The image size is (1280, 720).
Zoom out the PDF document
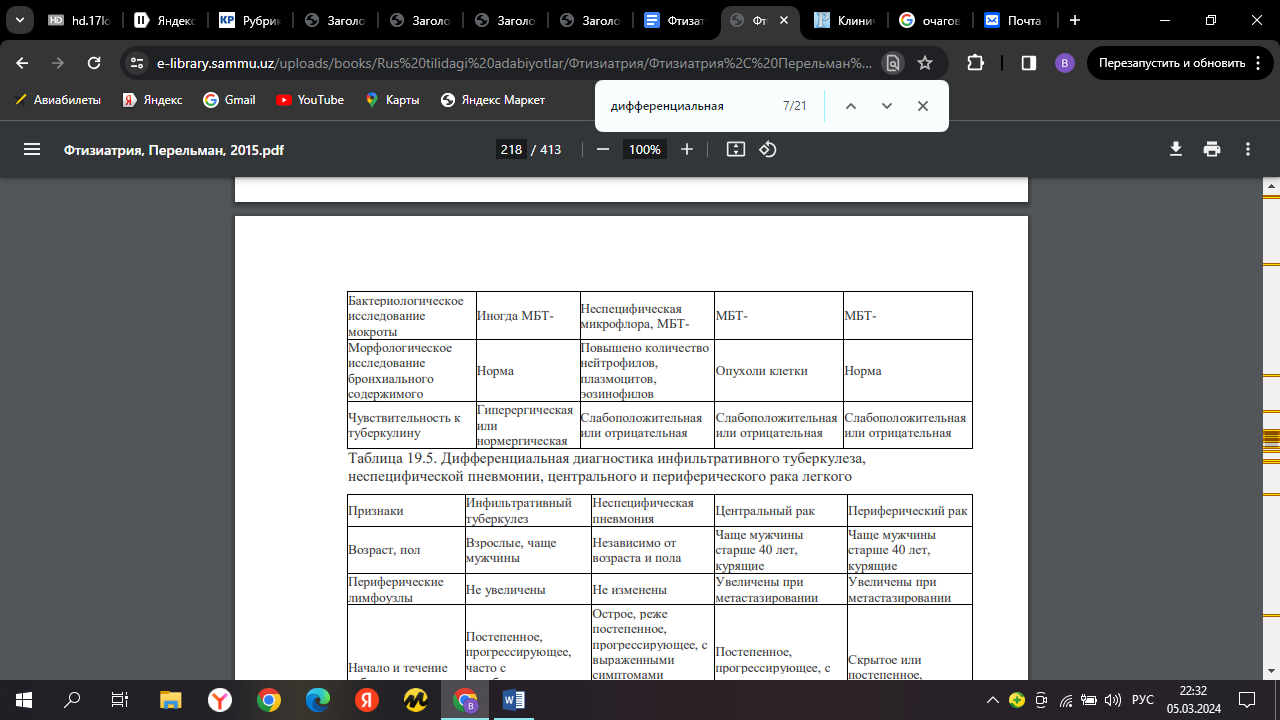click(603, 149)
